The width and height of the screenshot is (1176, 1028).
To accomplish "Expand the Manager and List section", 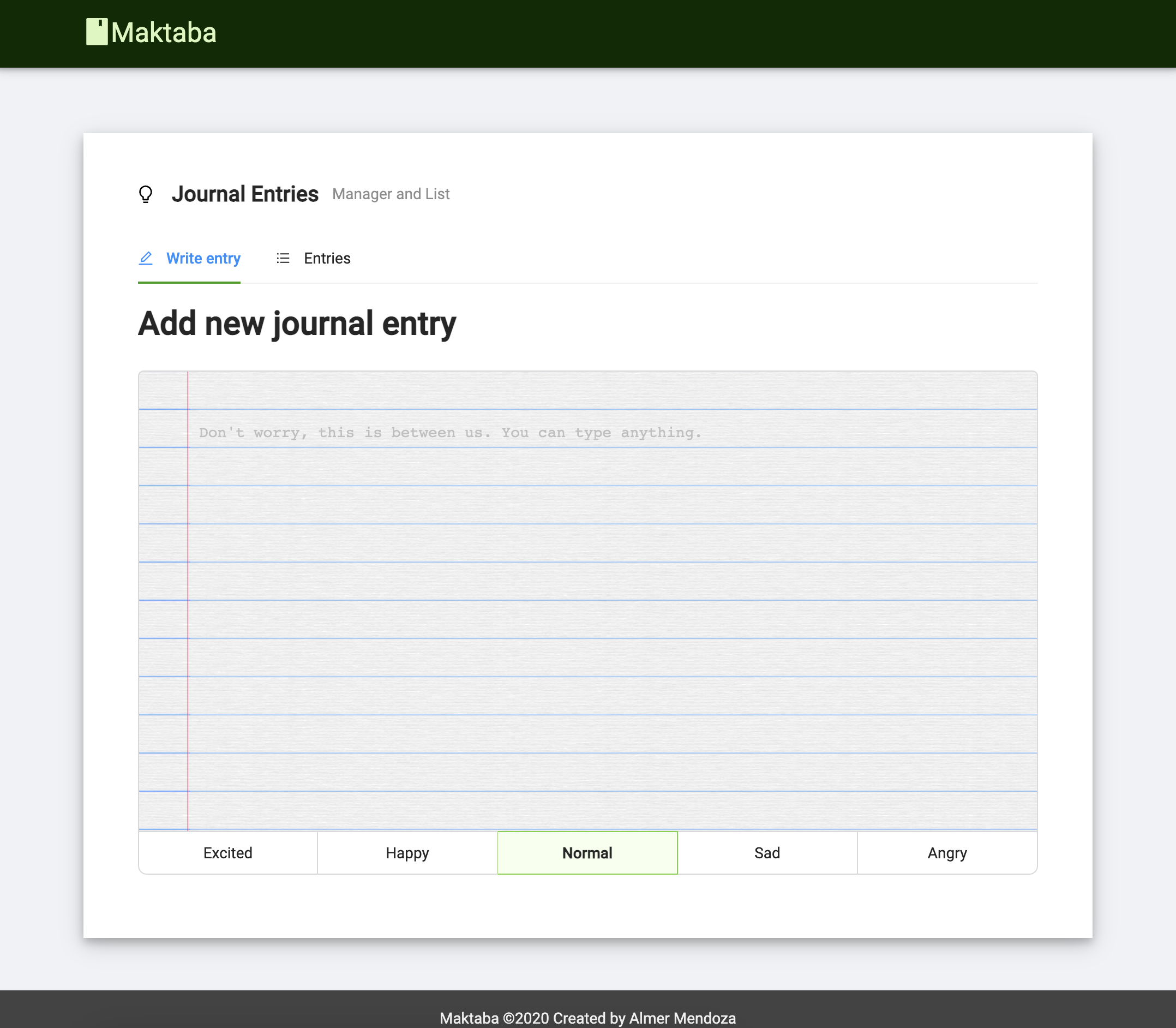I will [391, 194].
